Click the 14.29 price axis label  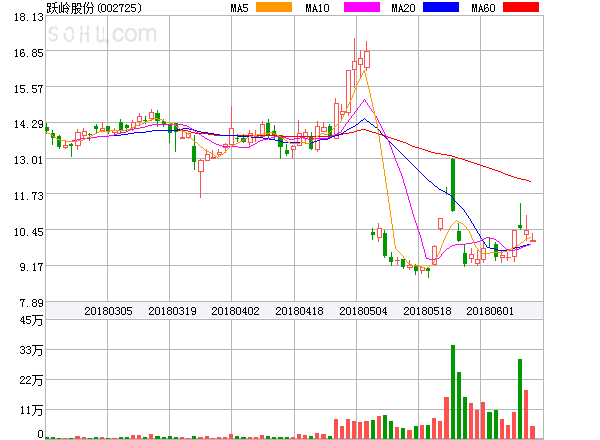coord(29,124)
